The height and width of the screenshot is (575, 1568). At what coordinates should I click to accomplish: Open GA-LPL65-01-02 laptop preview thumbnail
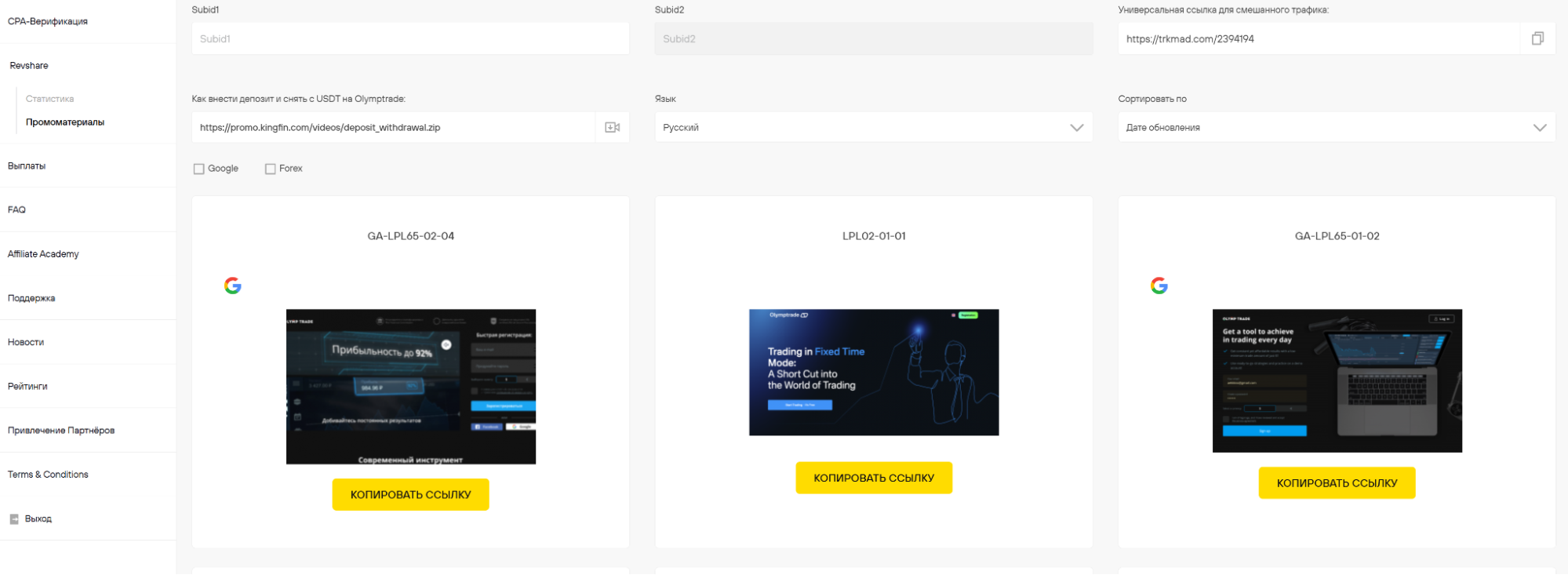1337,380
